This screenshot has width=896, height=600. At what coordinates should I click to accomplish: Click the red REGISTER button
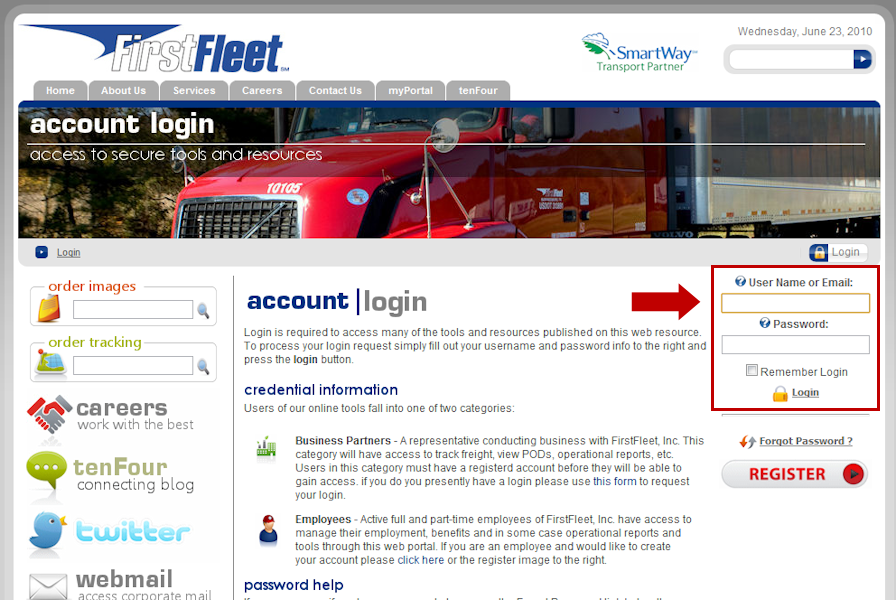coord(795,474)
